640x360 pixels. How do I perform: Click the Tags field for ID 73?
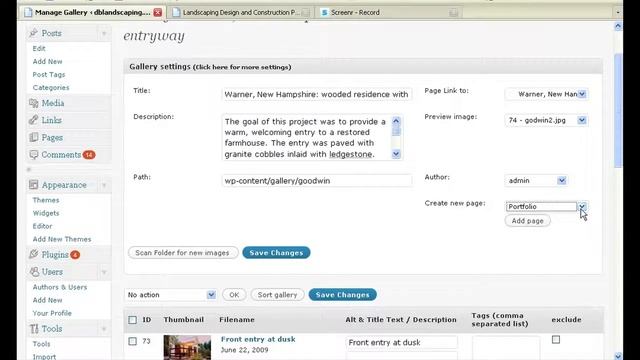506,348
